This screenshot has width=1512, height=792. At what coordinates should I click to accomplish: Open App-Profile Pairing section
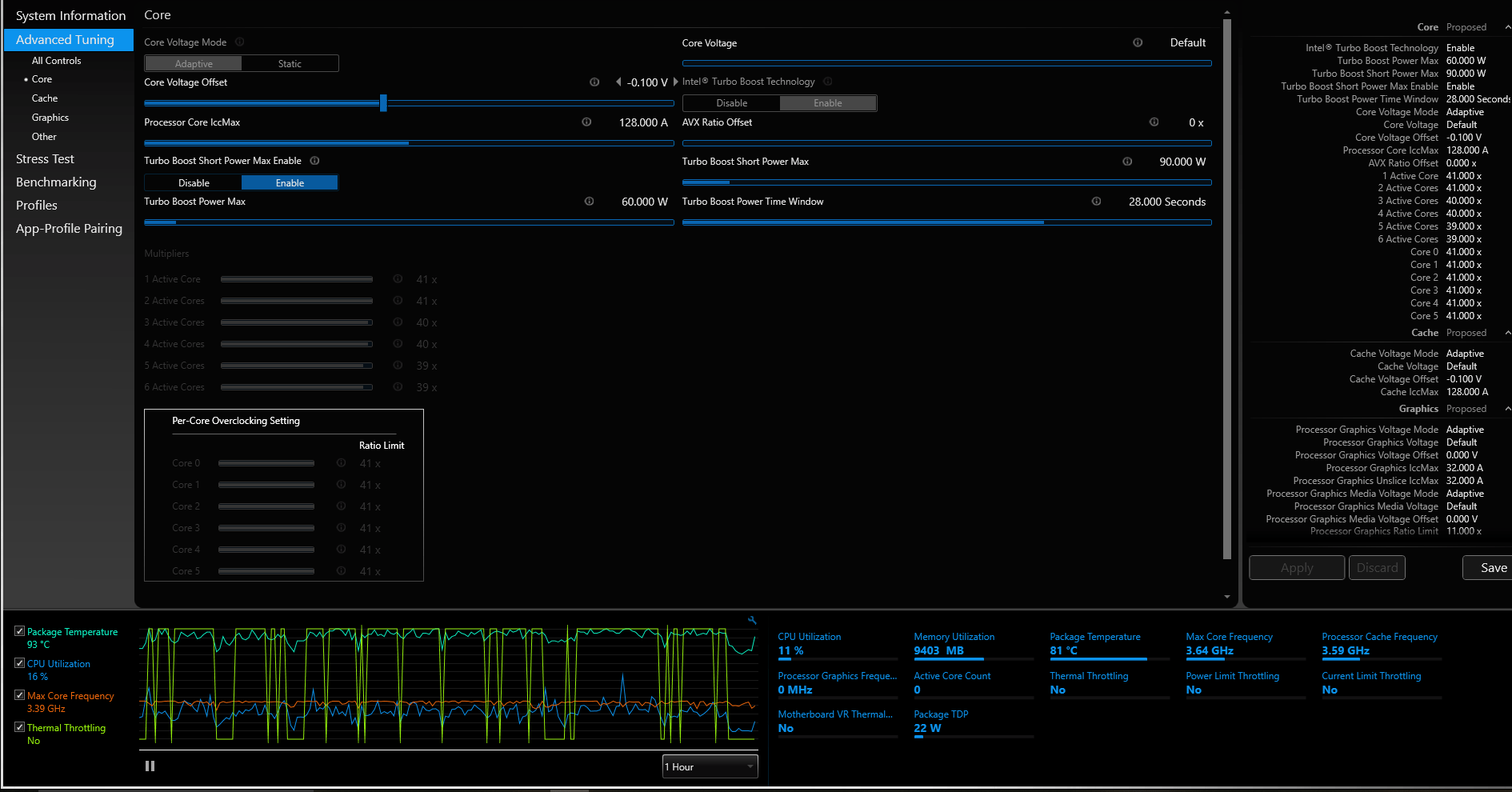coord(69,229)
